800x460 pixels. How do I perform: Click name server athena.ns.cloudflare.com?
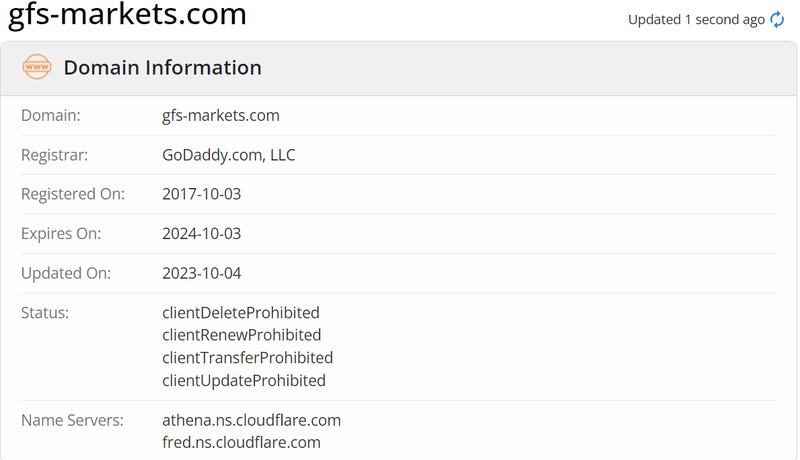pyautogui.click(x=252, y=420)
